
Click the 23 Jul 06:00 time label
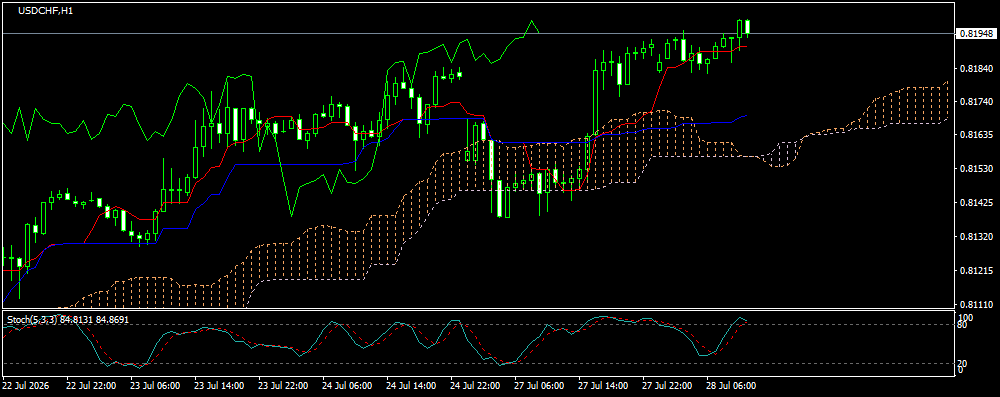click(x=155, y=386)
